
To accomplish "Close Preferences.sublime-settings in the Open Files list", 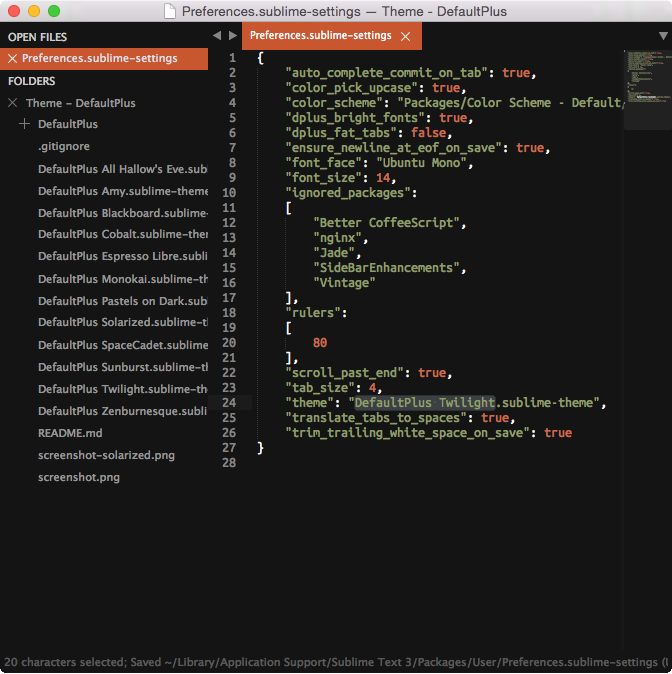I will [12, 58].
